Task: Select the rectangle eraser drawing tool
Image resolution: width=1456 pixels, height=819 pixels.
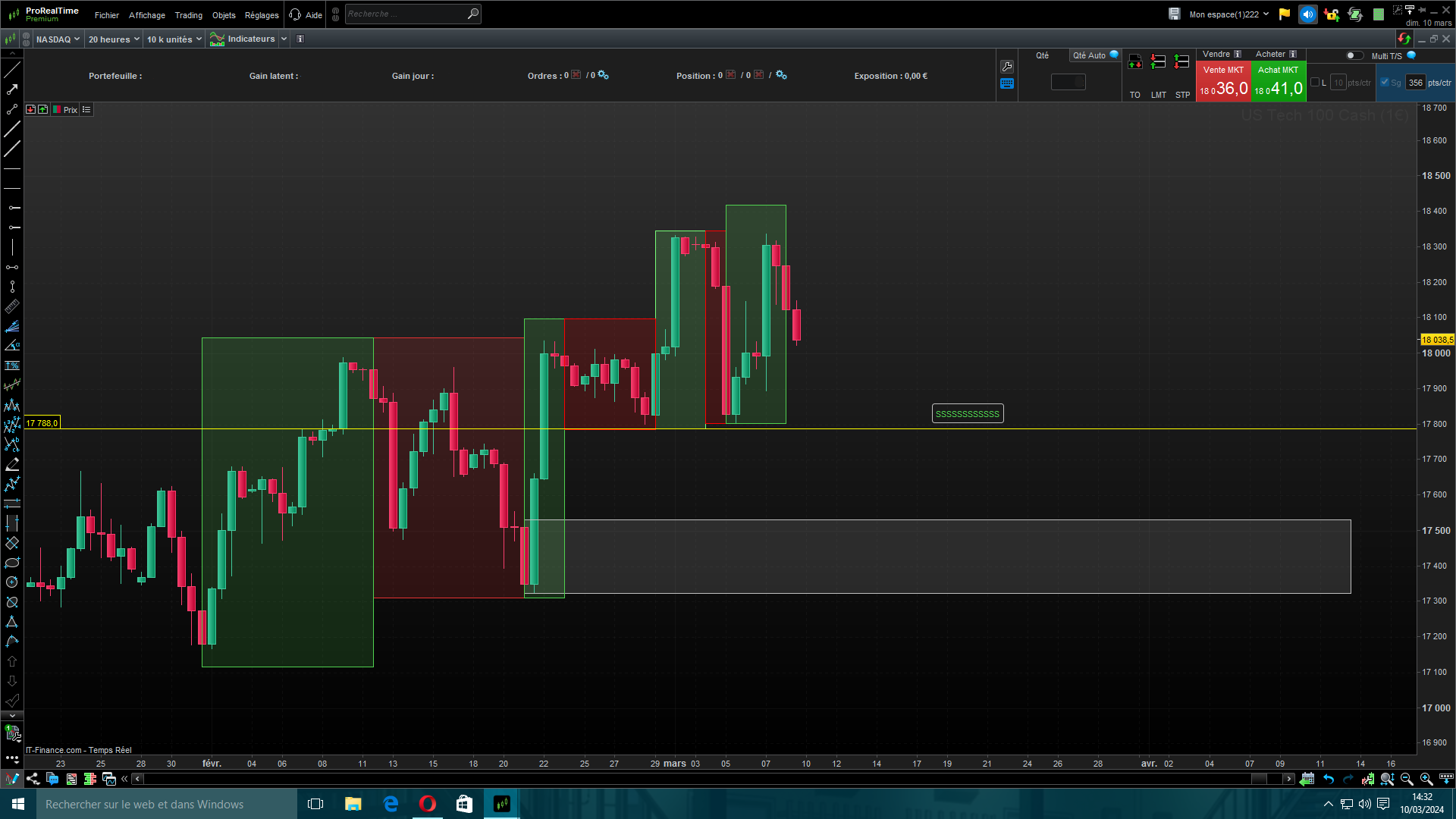Action: coord(12,543)
